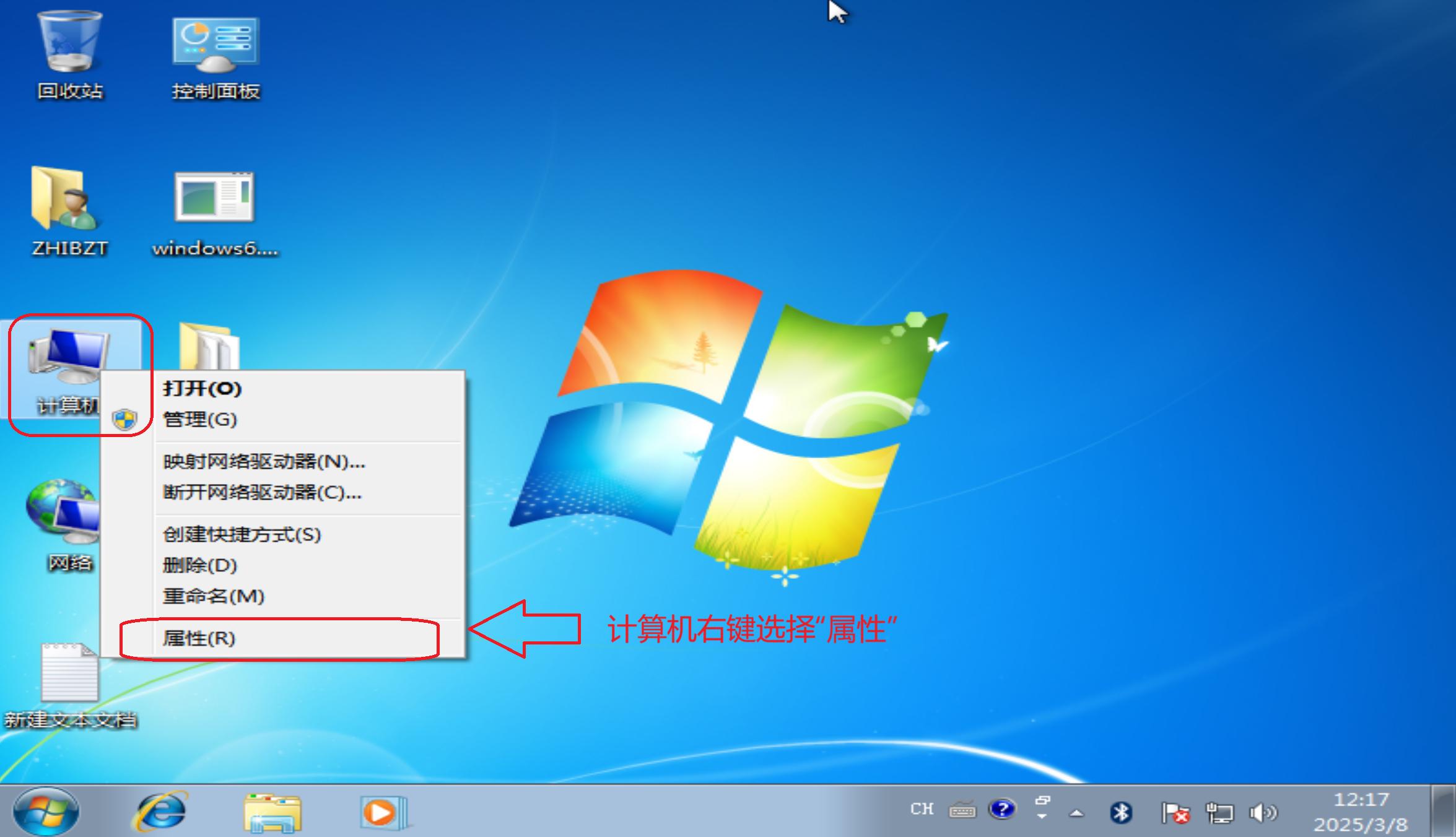Open Windows Explorer from the taskbar
Viewport: 1456px width, 837px height.
(272, 812)
